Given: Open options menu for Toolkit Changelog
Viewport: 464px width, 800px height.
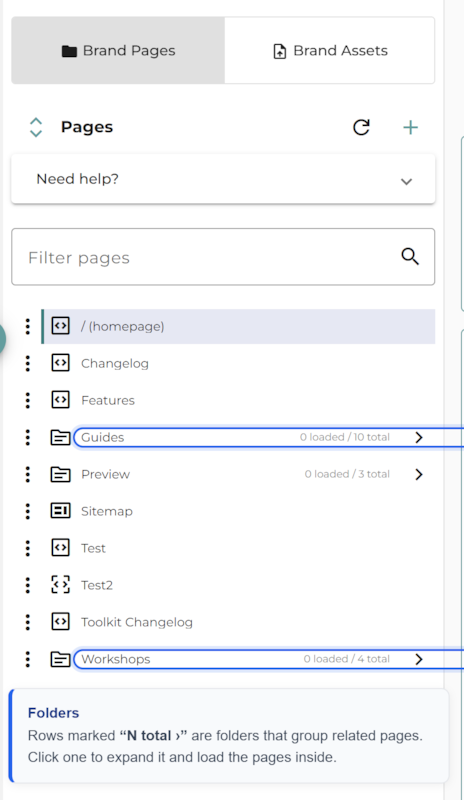Looking at the screenshot, I should (28, 622).
